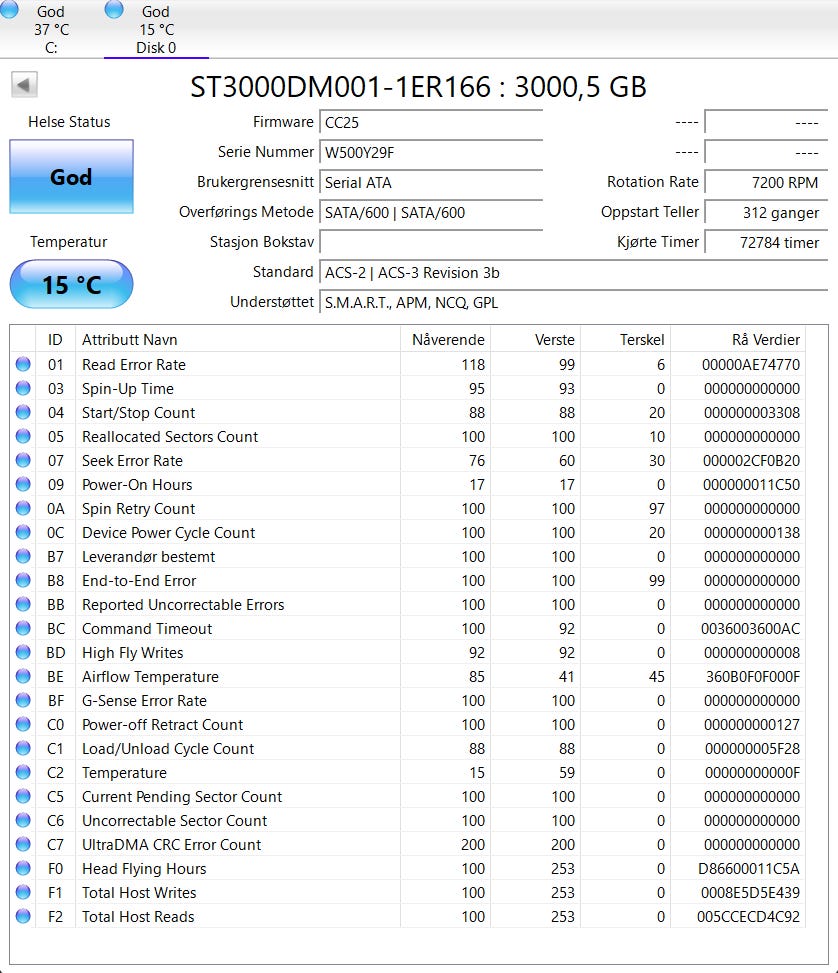Image resolution: width=838 pixels, height=973 pixels.
Task: Click the serial number field W500Y29F
Action: point(431,152)
